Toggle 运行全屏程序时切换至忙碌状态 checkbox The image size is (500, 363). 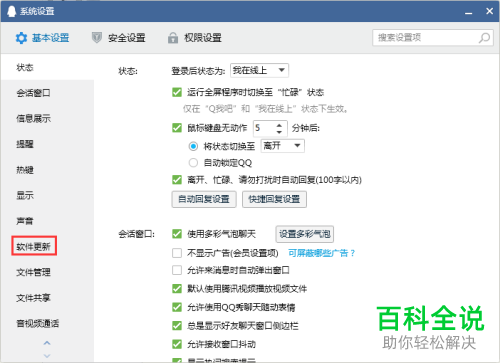(x=177, y=92)
